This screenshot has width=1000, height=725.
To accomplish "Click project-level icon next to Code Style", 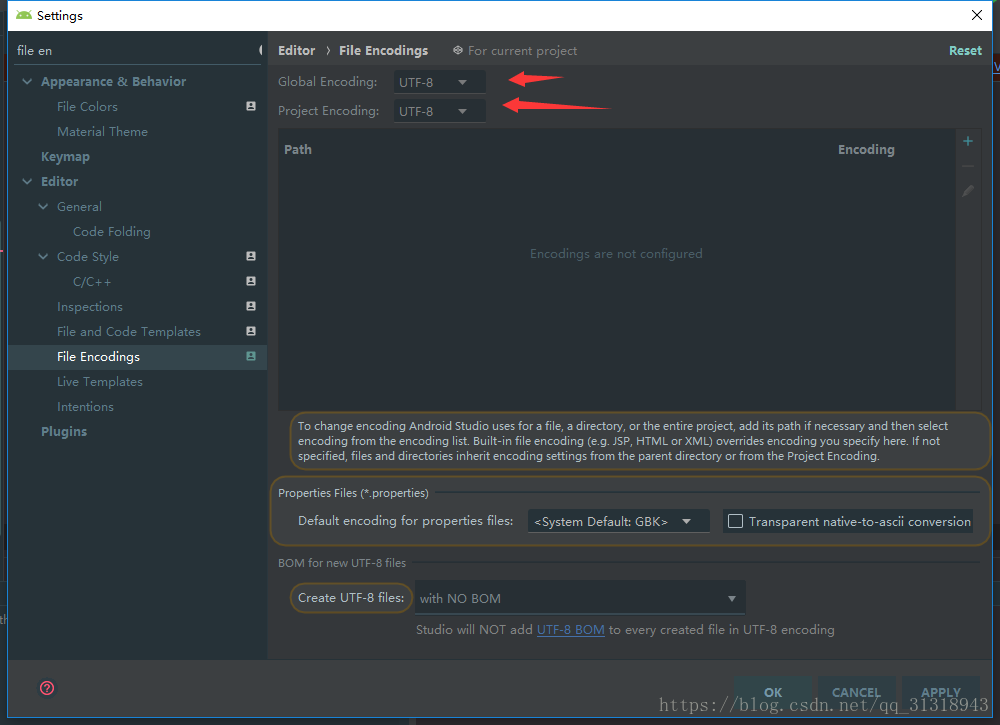I will (x=251, y=256).
